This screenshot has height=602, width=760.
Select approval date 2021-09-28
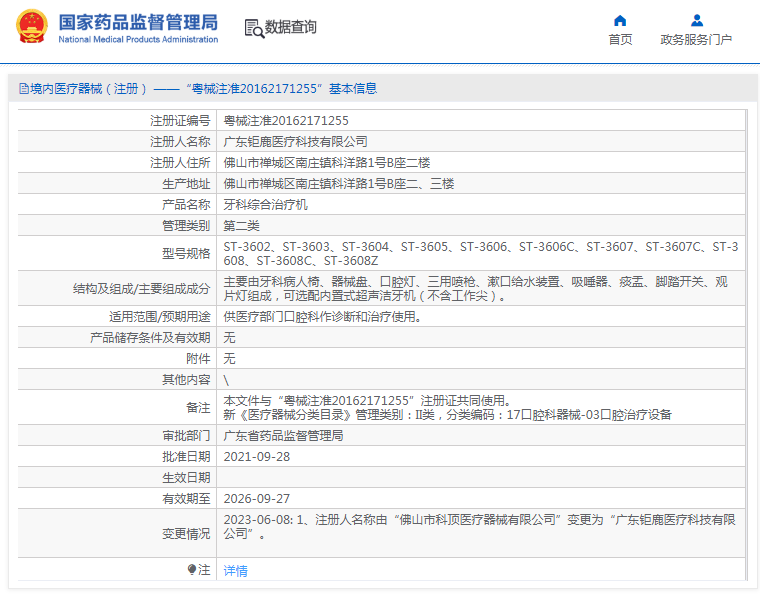[257, 457]
